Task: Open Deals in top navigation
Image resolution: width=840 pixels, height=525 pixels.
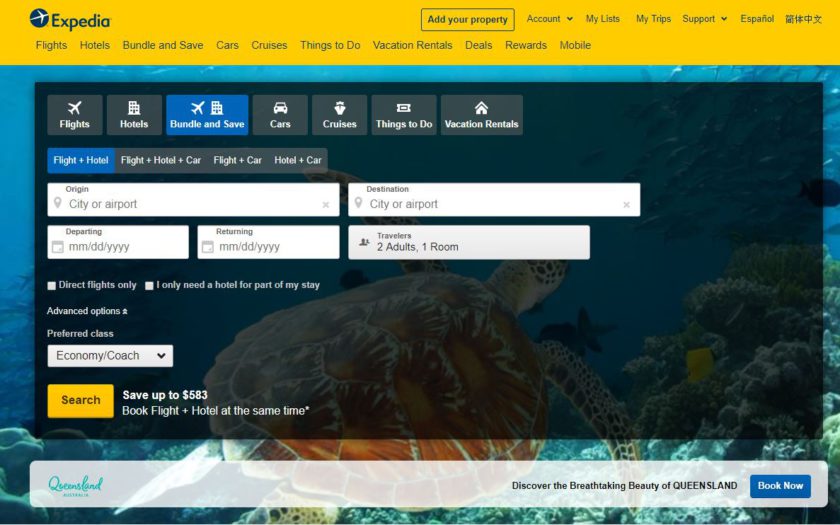Action: 478,45
